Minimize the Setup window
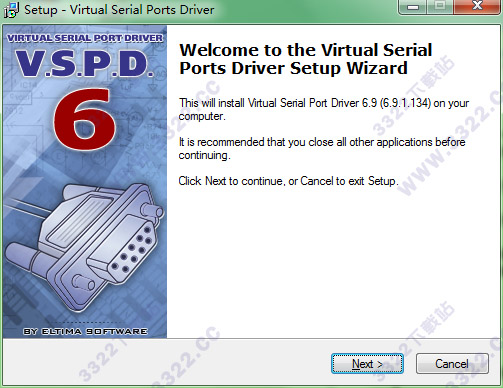503x388 pixels. click(x=413, y=7)
